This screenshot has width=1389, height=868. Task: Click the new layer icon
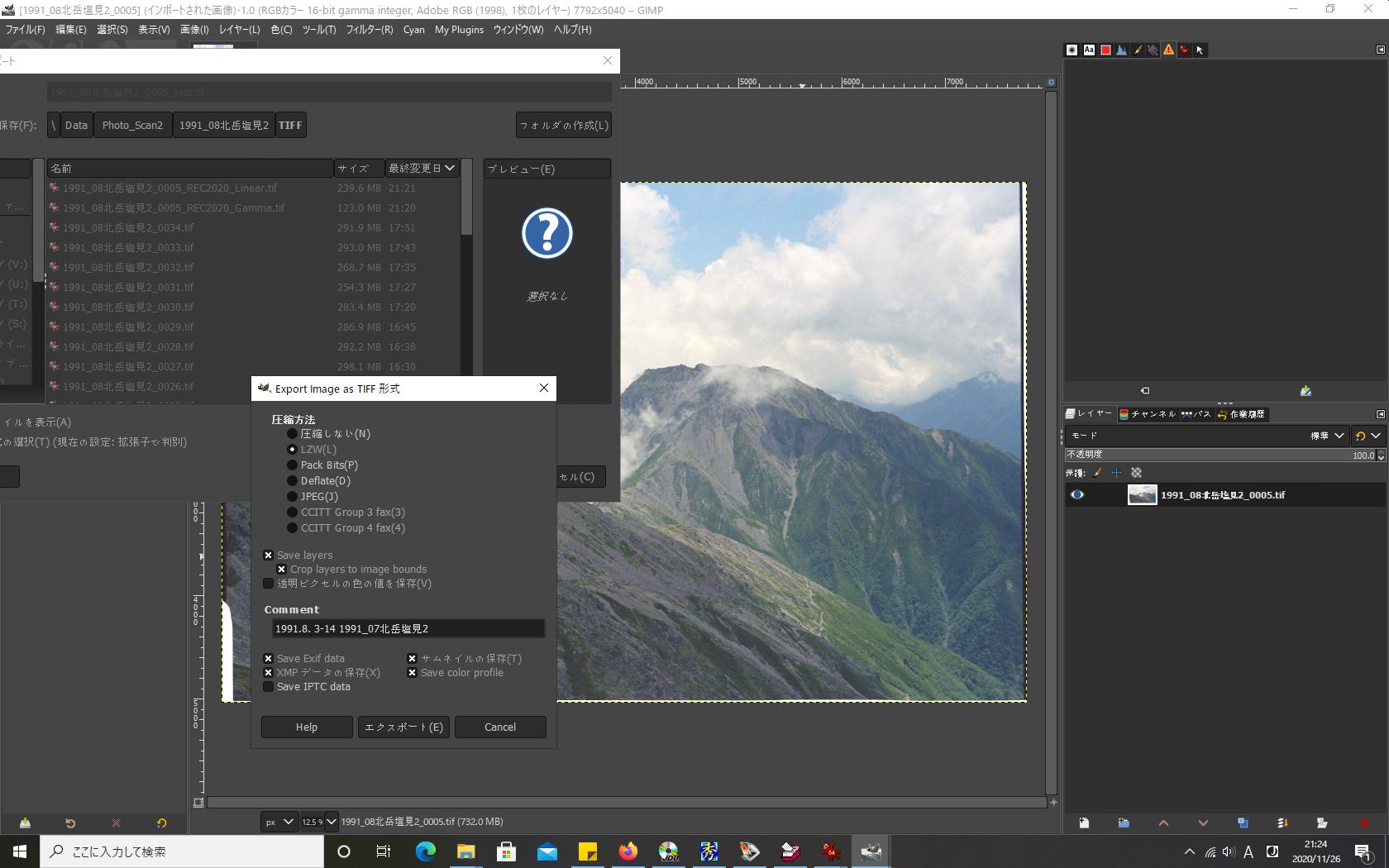pos(1084,823)
